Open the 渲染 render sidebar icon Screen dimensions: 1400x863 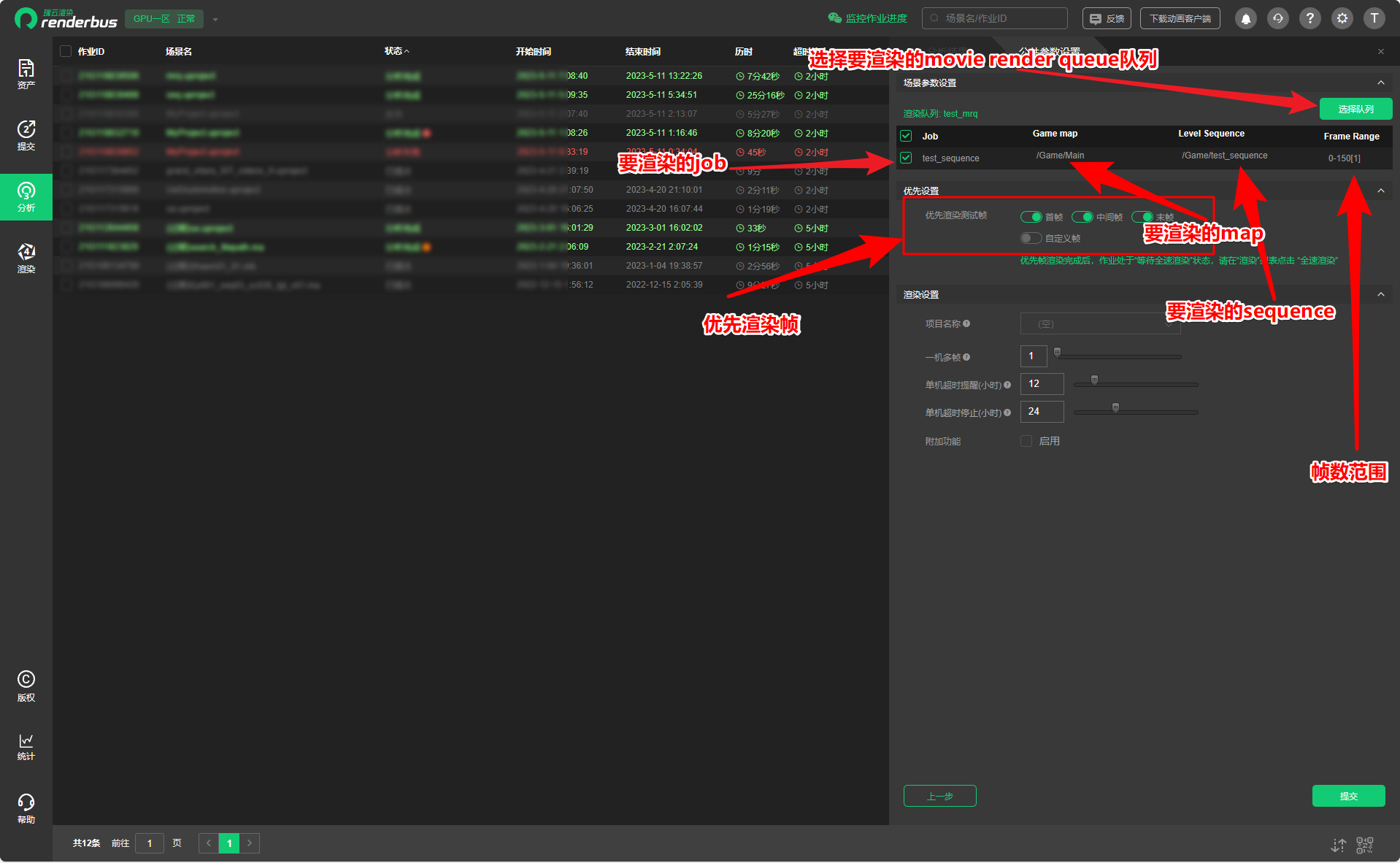(26, 258)
